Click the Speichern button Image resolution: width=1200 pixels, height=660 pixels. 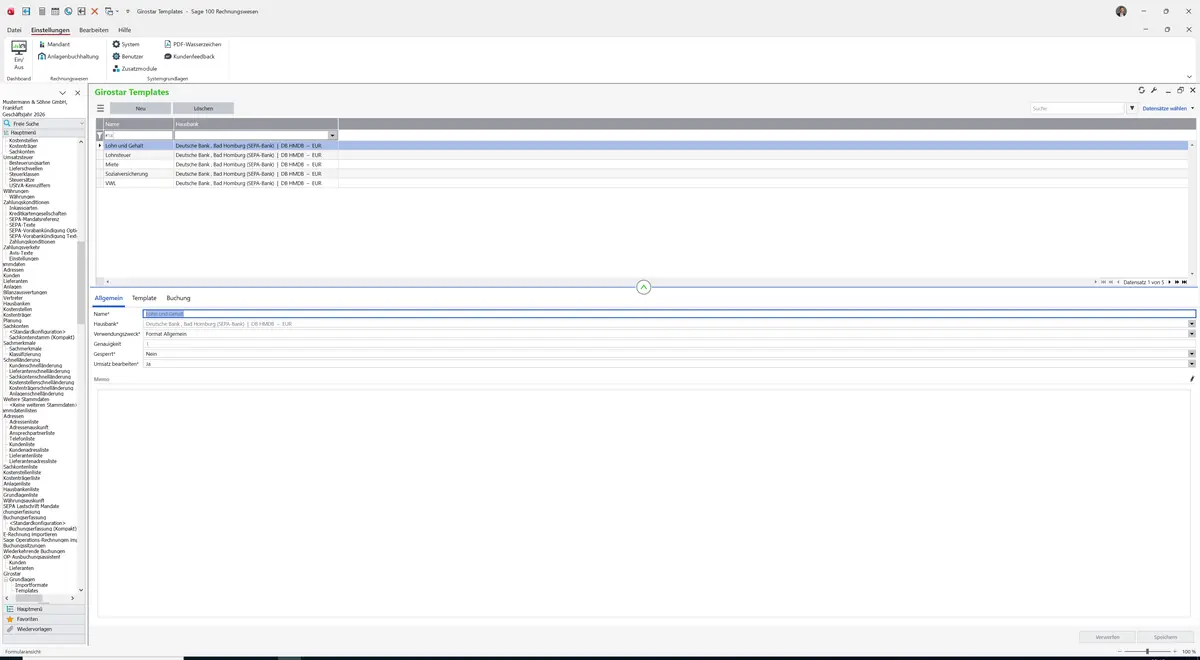click(x=1165, y=637)
